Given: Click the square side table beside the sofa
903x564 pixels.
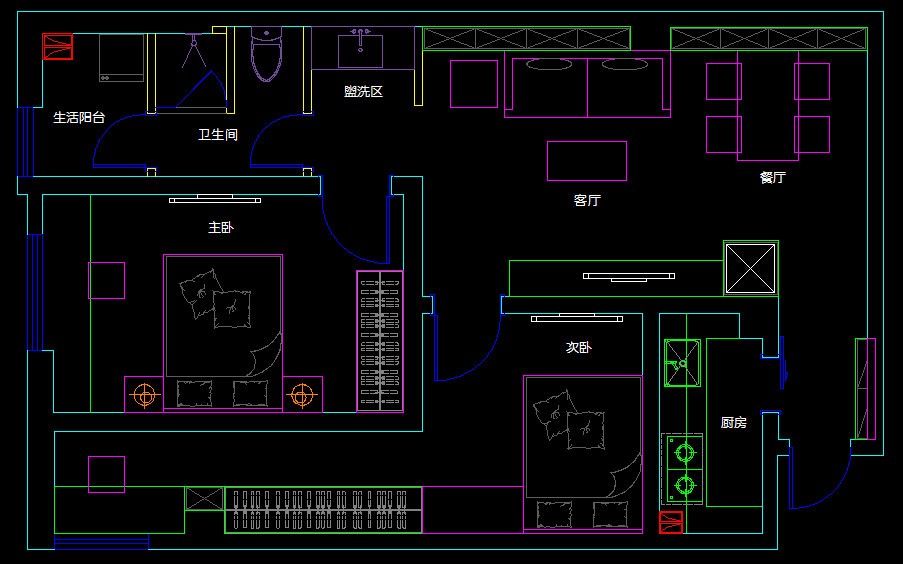Looking at the screenshot, I should 474,84.
